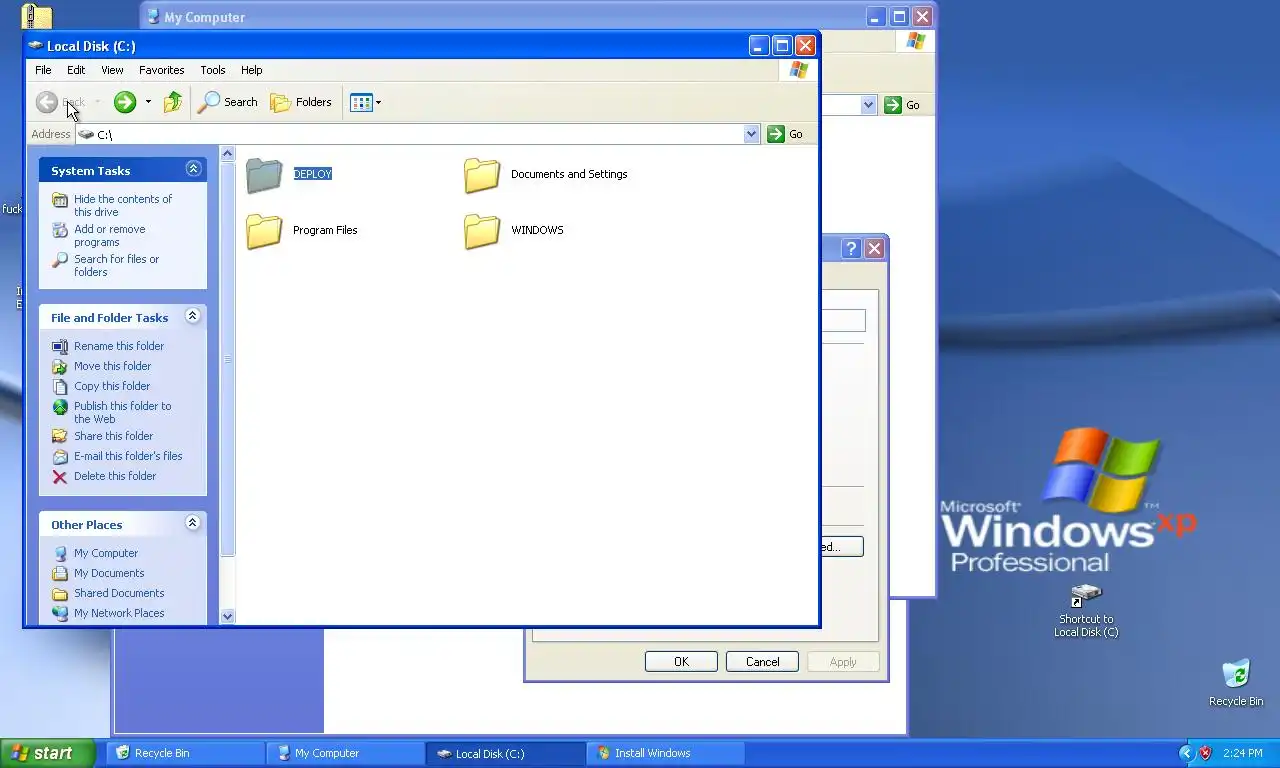Open the View menu
The image size is (1280, 768).
pos(112,70)
